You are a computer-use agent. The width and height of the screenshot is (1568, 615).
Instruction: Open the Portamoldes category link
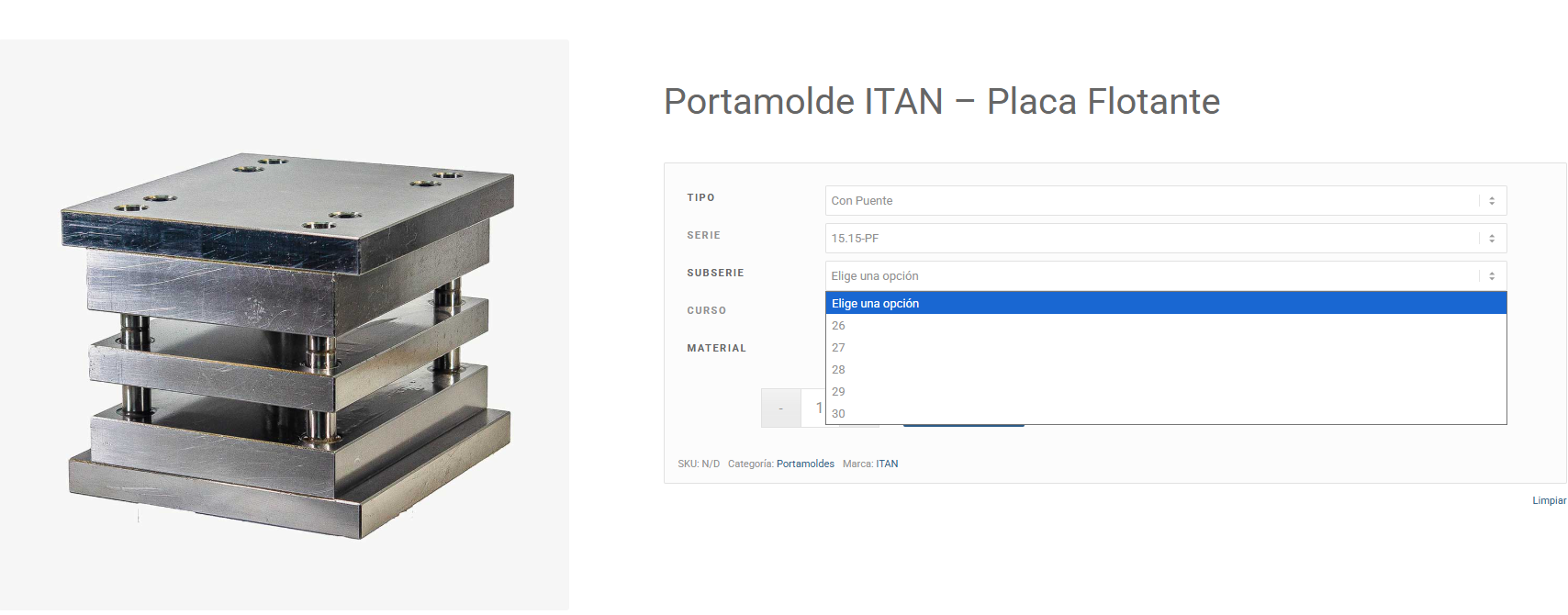(x=805, y=464)
